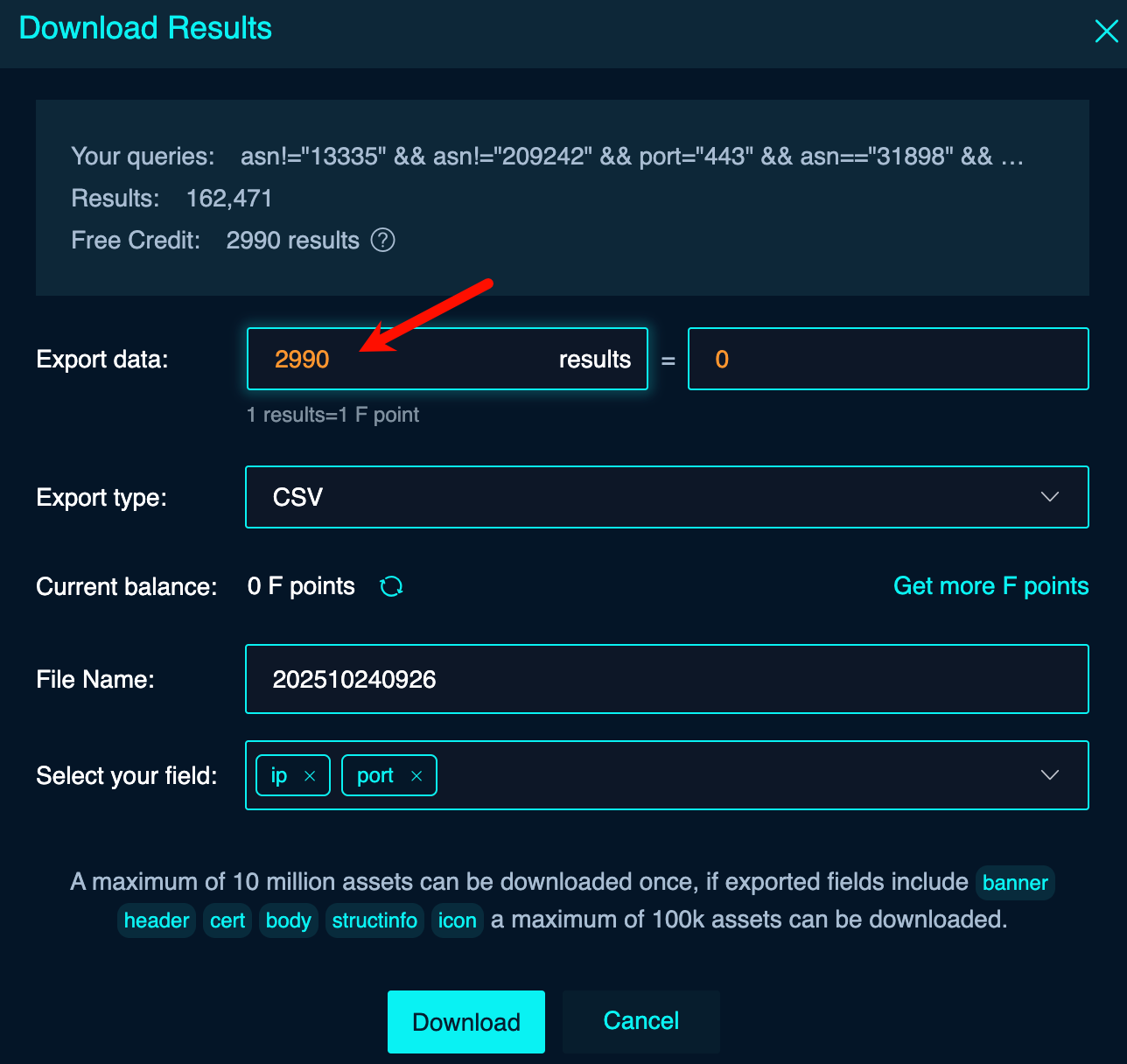
Task: Remove the ip field tag
Action: point(310,776)
